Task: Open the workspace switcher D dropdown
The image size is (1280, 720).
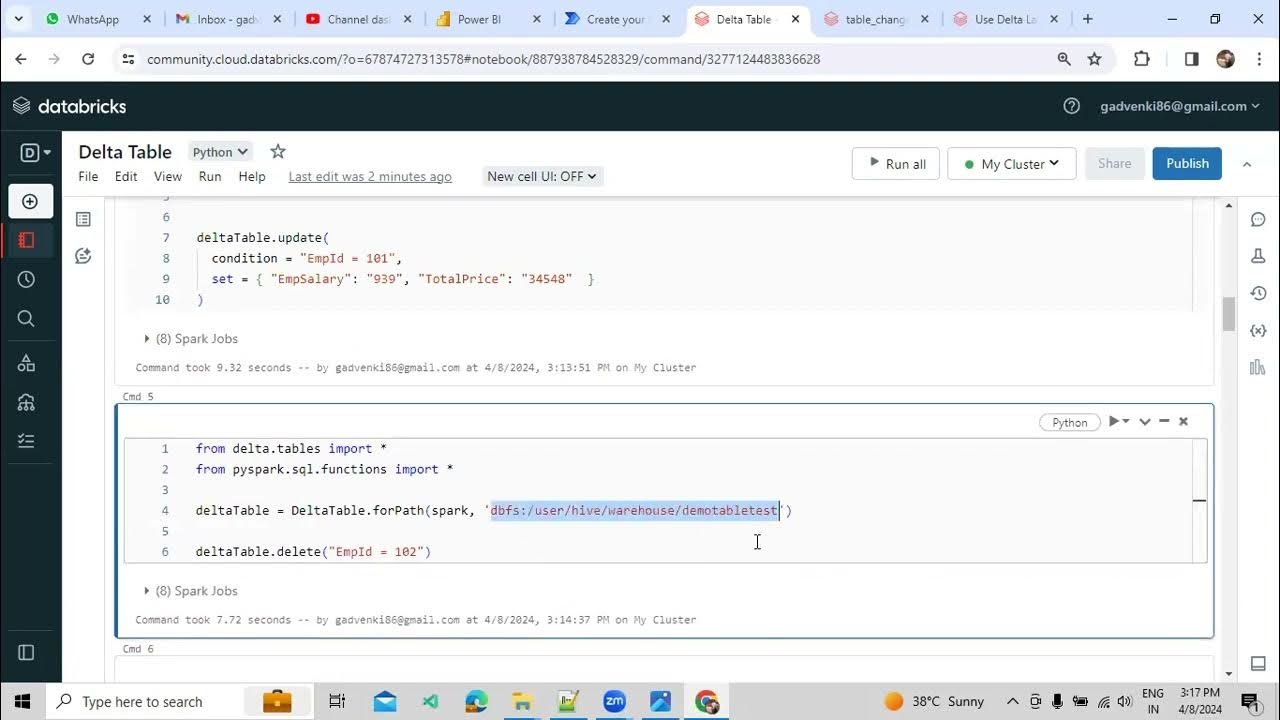Action: coord(35,153)
